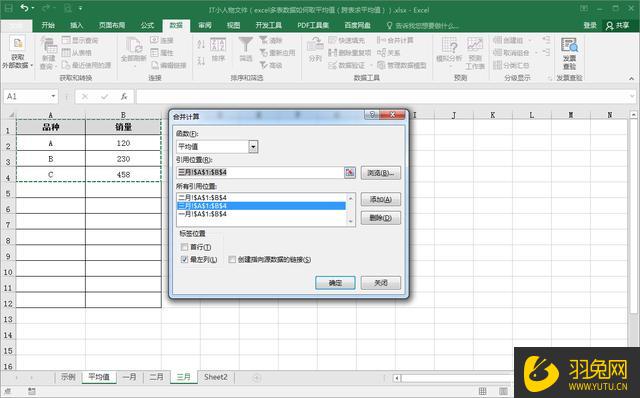
Task: Select 一月!$A$1:$B$4 in the references list
Action: tap(261, 214)
